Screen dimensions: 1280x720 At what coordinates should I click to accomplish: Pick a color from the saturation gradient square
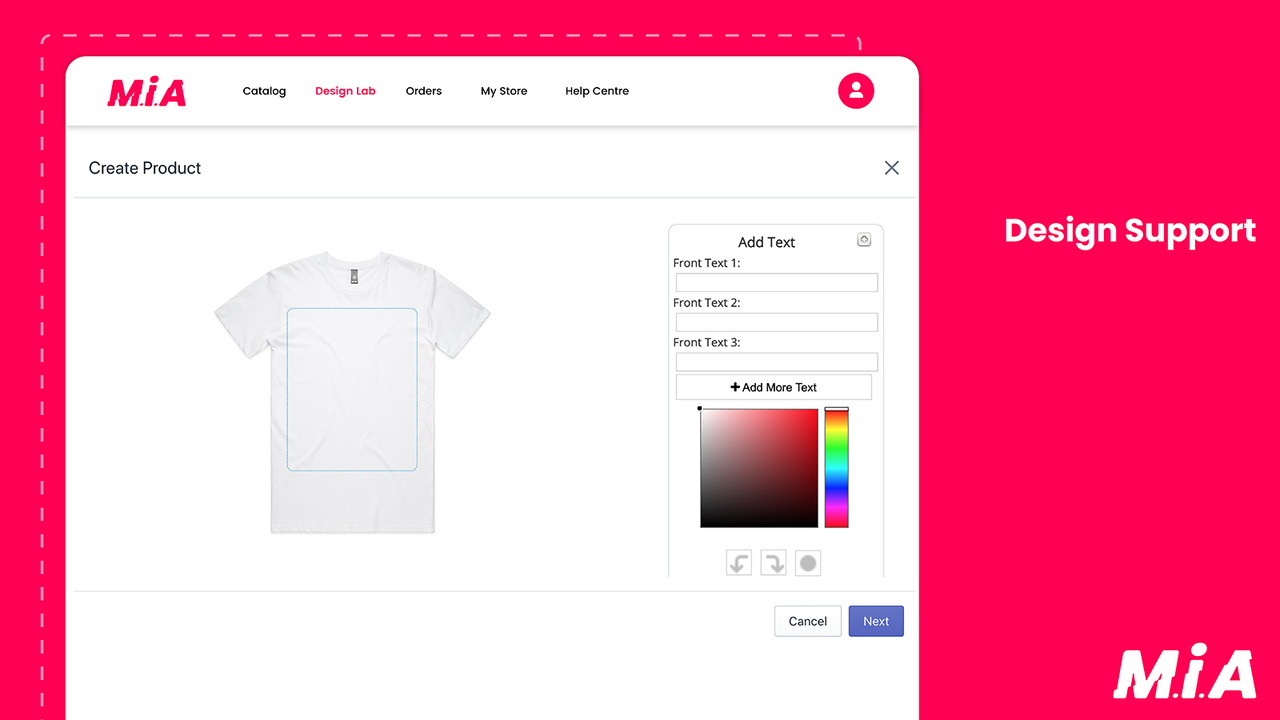pos(758,467)
